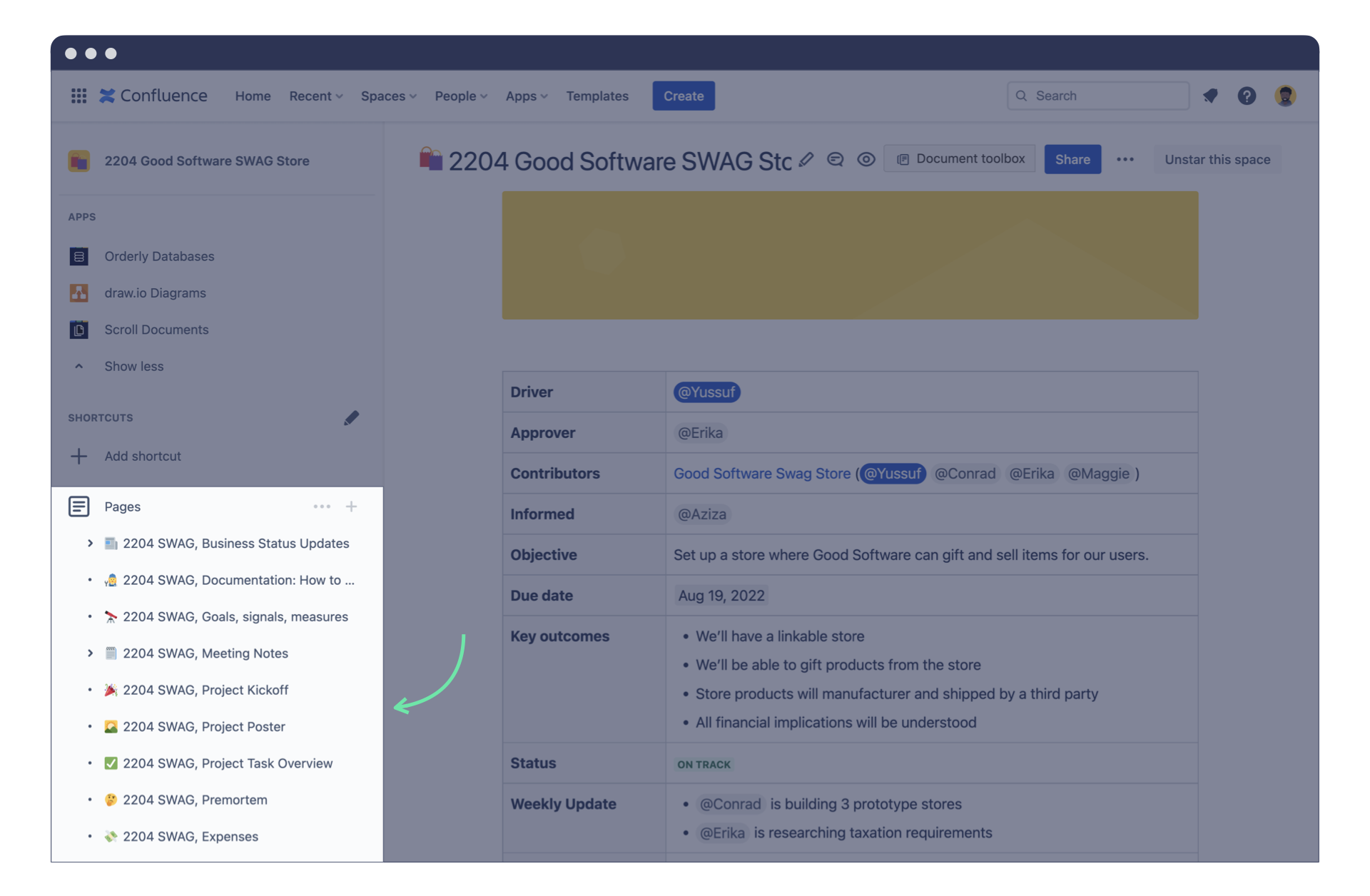The width and height of the screenshot is (1370, 896).
Task: Click the Create button
Action: (x=684, y=96)
